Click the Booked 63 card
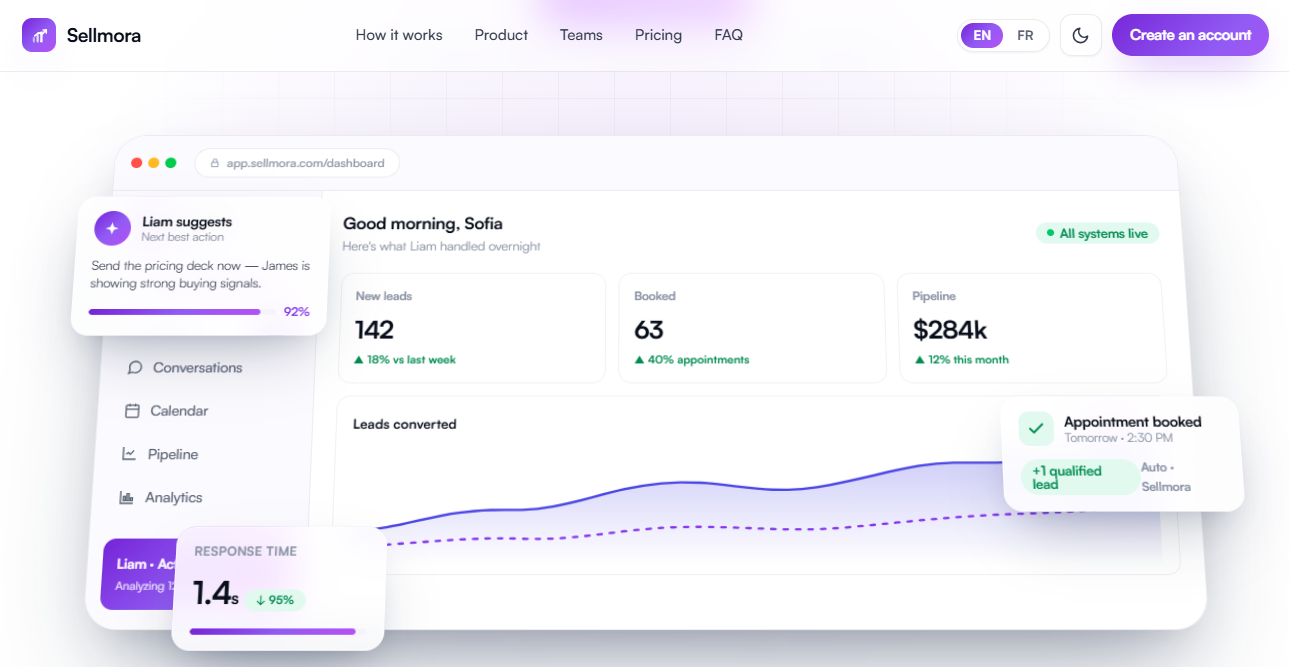The height and width of the screenshot is (667, 1289). coord(752,328)
